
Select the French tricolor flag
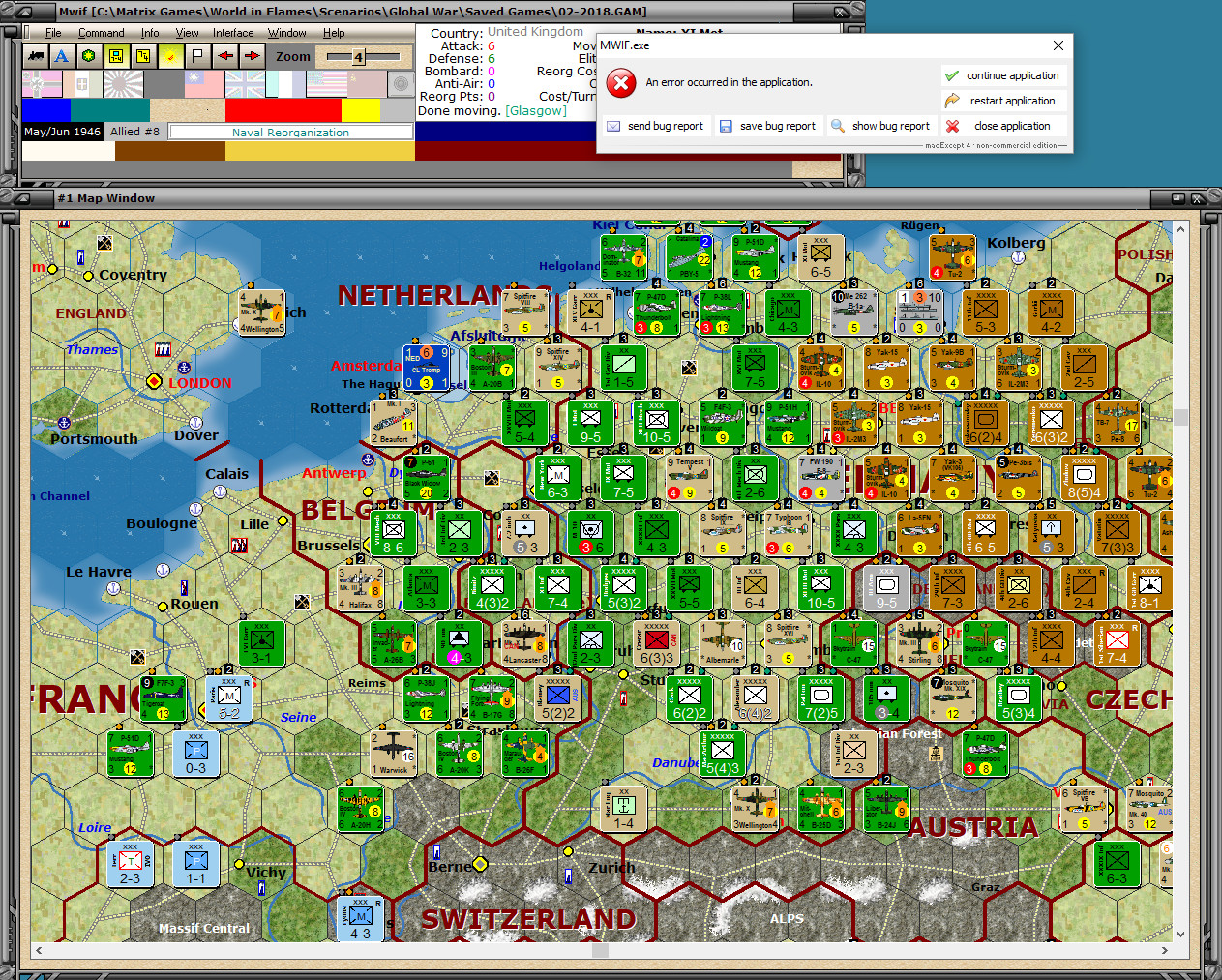pos(285,84)
